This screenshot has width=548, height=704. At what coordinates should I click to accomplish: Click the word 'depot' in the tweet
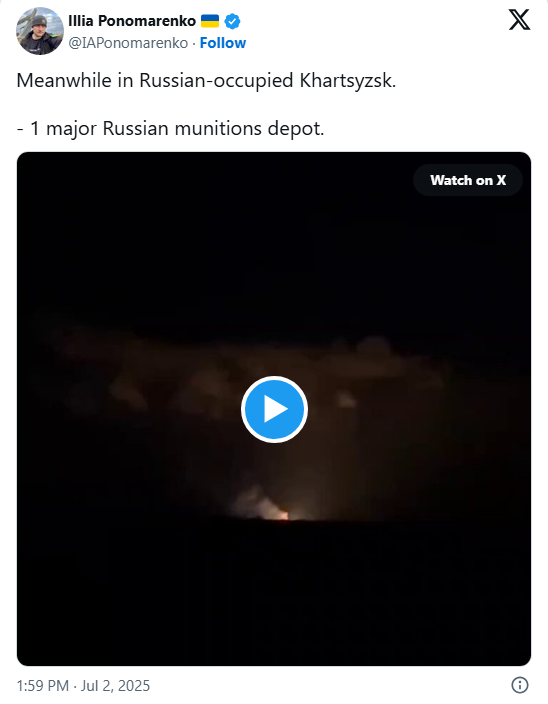point(296,129)
